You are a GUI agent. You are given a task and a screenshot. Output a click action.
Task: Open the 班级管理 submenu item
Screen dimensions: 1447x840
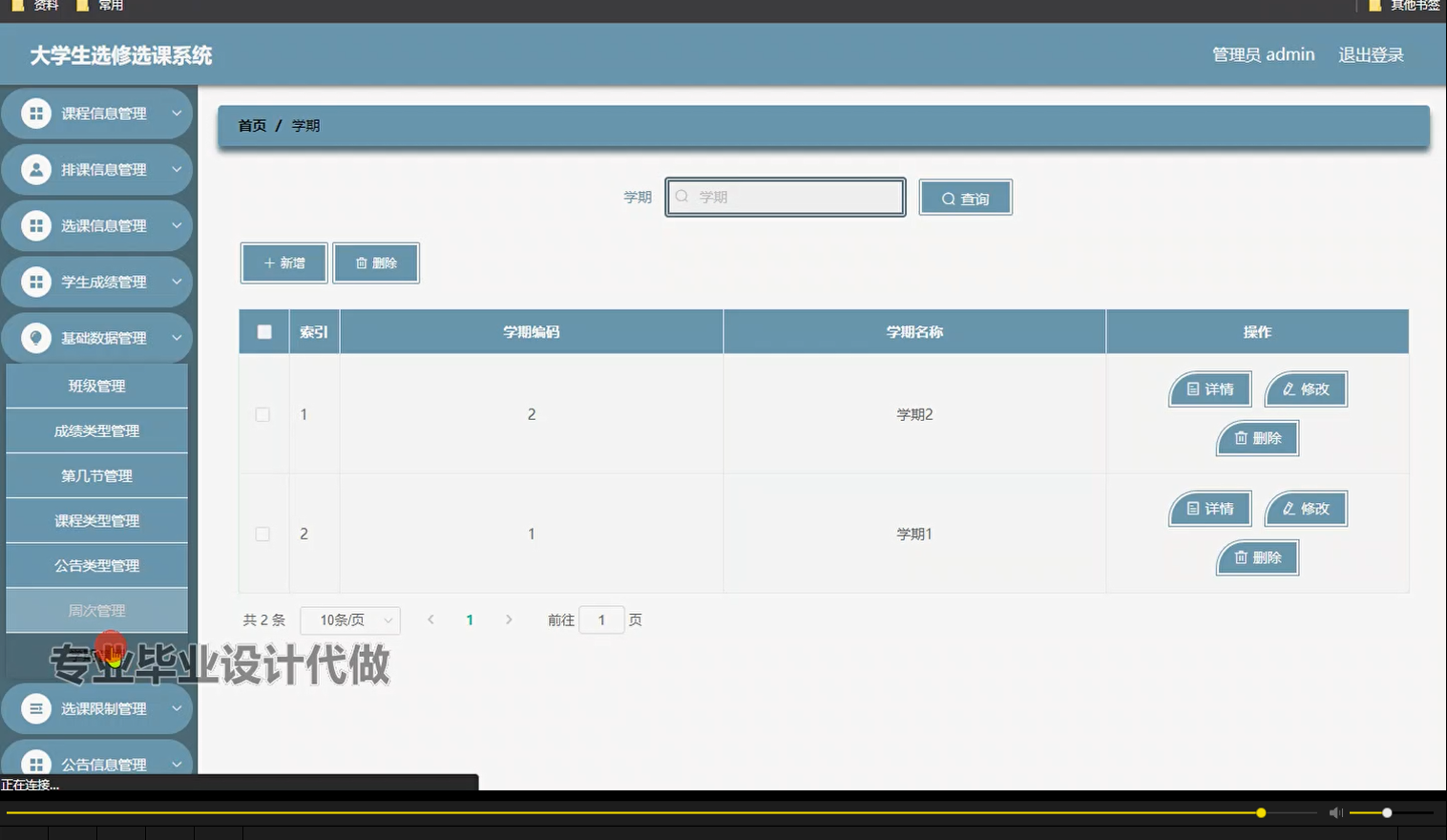tap(96, 386)
